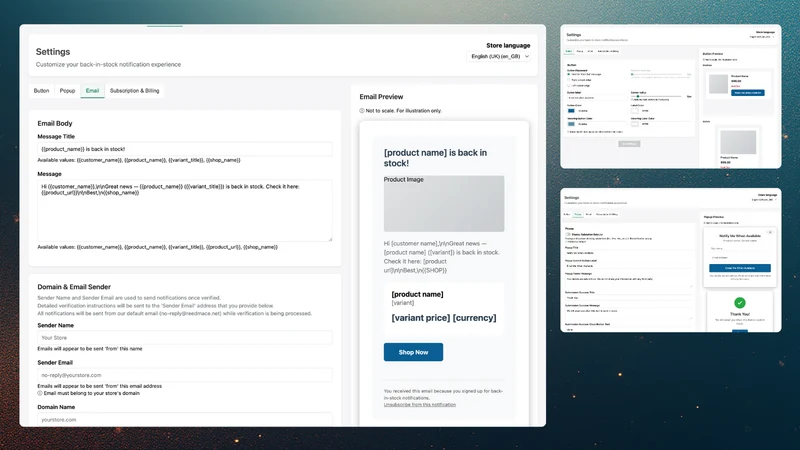Click the Unsubscribe from this notification link
This screenshot has width=800, height=450.
point(419,405)
